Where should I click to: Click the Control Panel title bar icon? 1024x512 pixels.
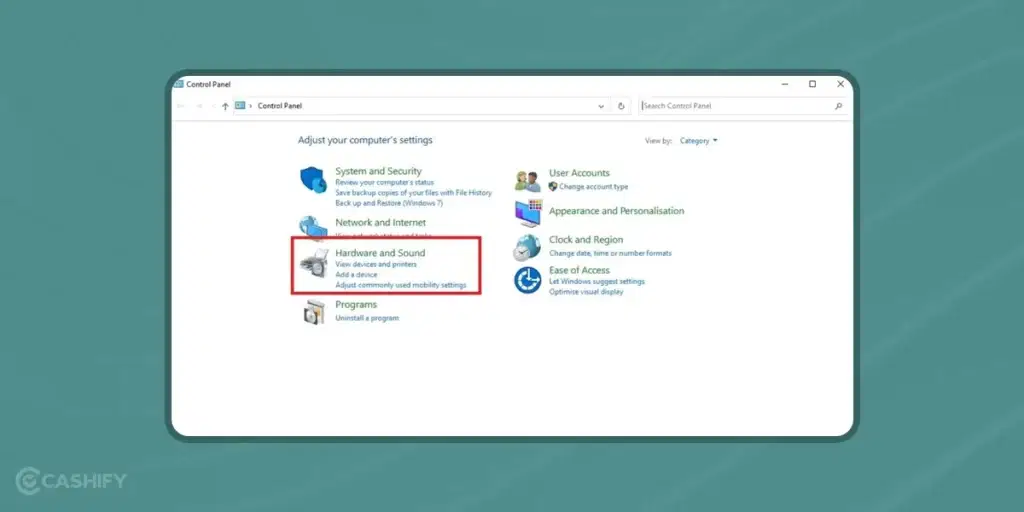coord(178,84)
